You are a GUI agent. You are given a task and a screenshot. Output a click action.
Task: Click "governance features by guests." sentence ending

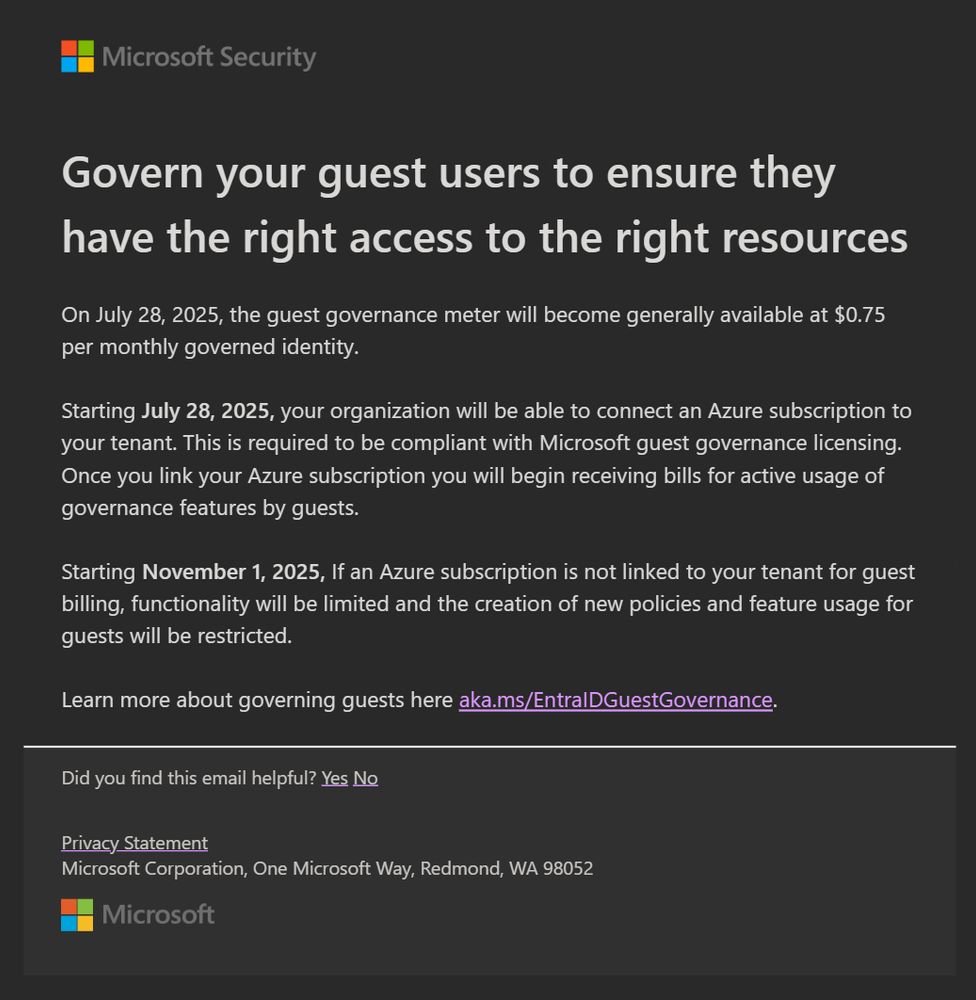coord(210,508)
